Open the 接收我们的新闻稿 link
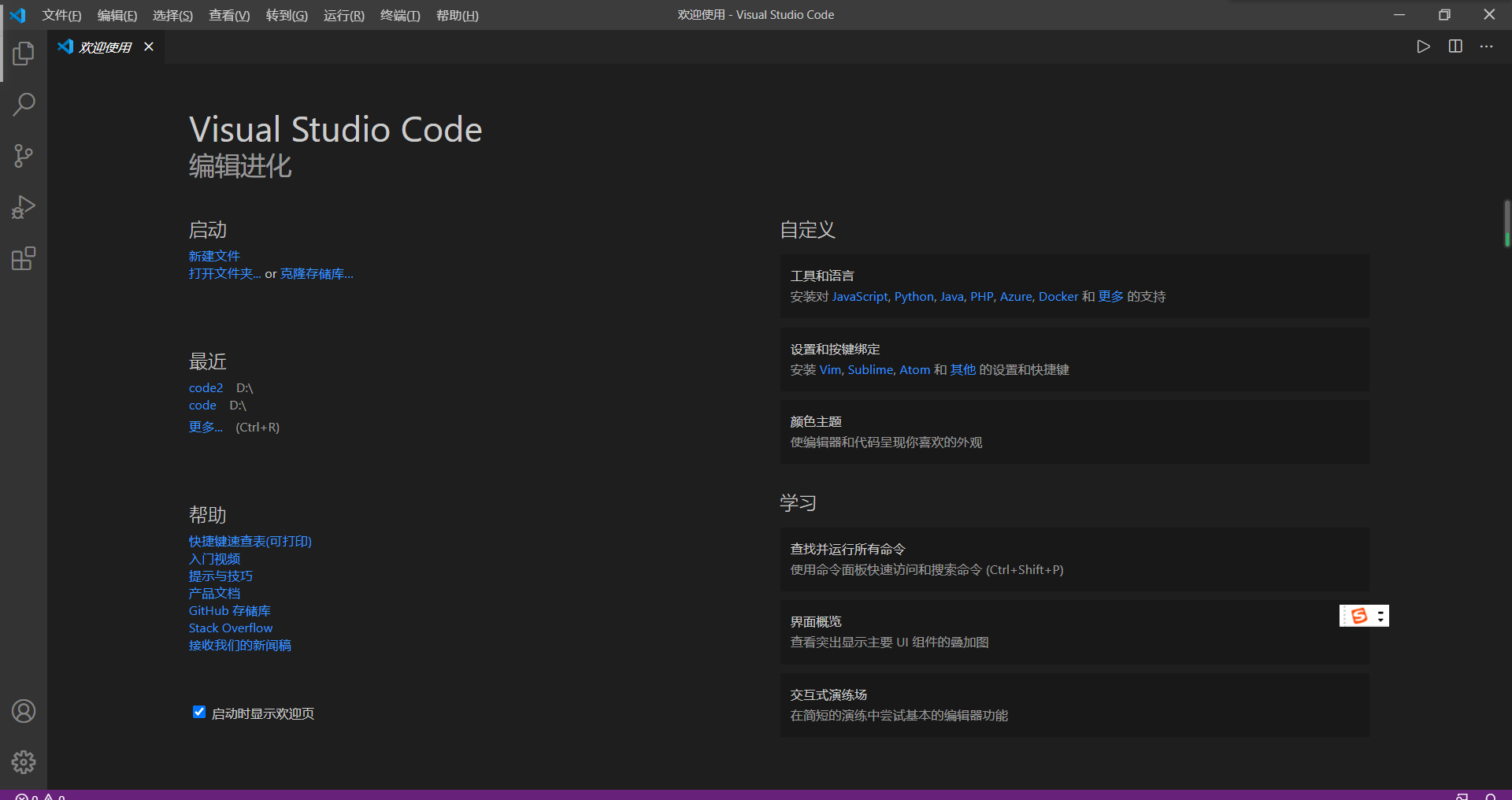This screenshot has height=800, width=1512. [x=240, y=645]
